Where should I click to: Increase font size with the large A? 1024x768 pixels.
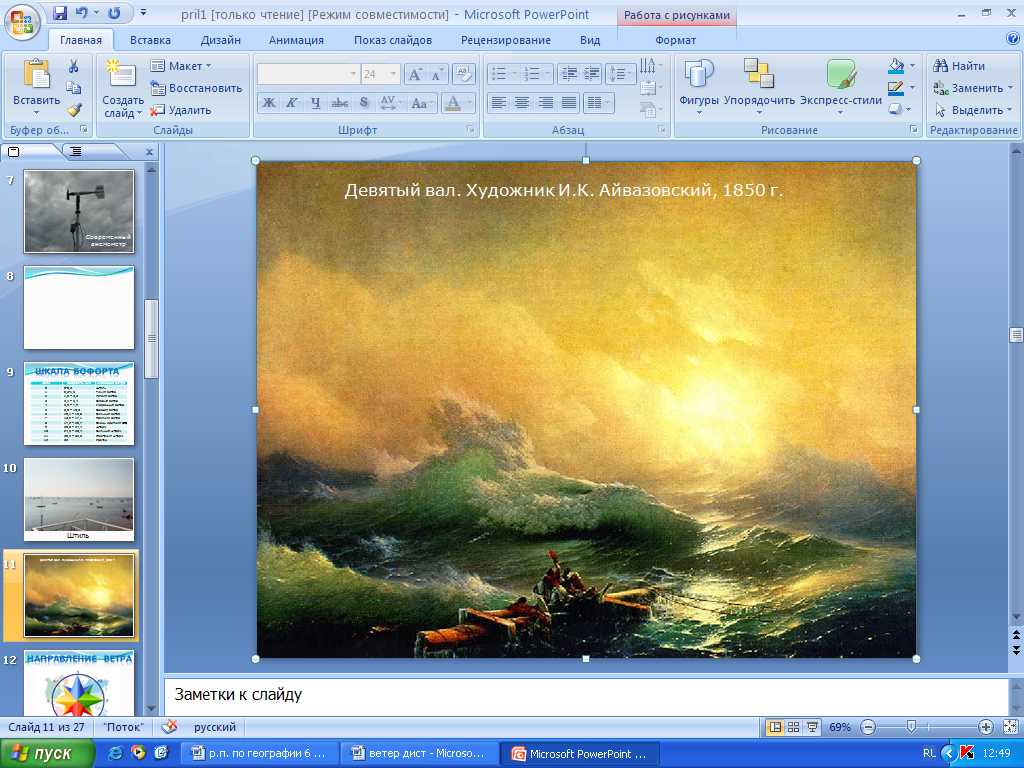coord(415,74)
